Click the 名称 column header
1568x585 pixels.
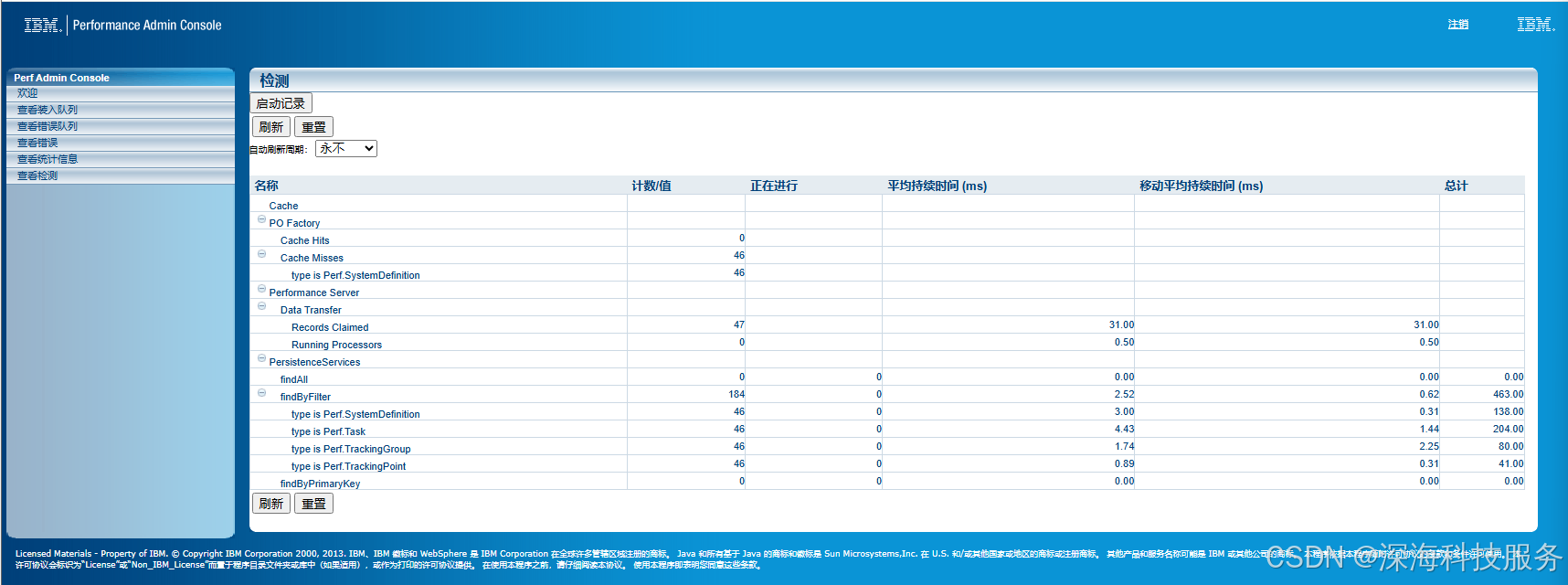point(266,186)
